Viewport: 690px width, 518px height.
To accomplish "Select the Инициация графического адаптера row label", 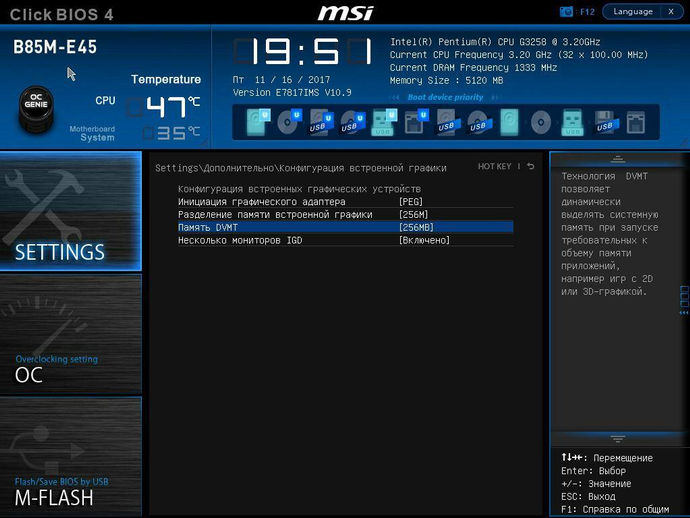I will coord(261,202).
